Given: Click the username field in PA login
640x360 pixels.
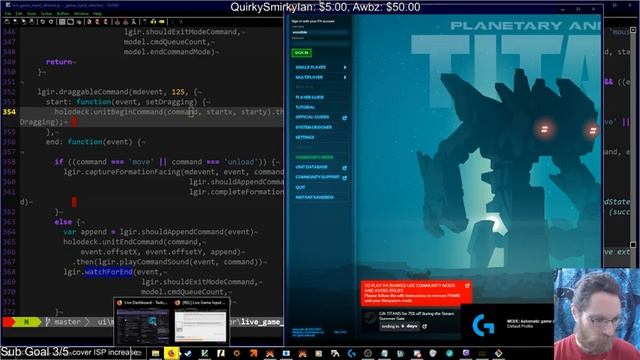Looking at the screenshot, I should coord(320,32).
